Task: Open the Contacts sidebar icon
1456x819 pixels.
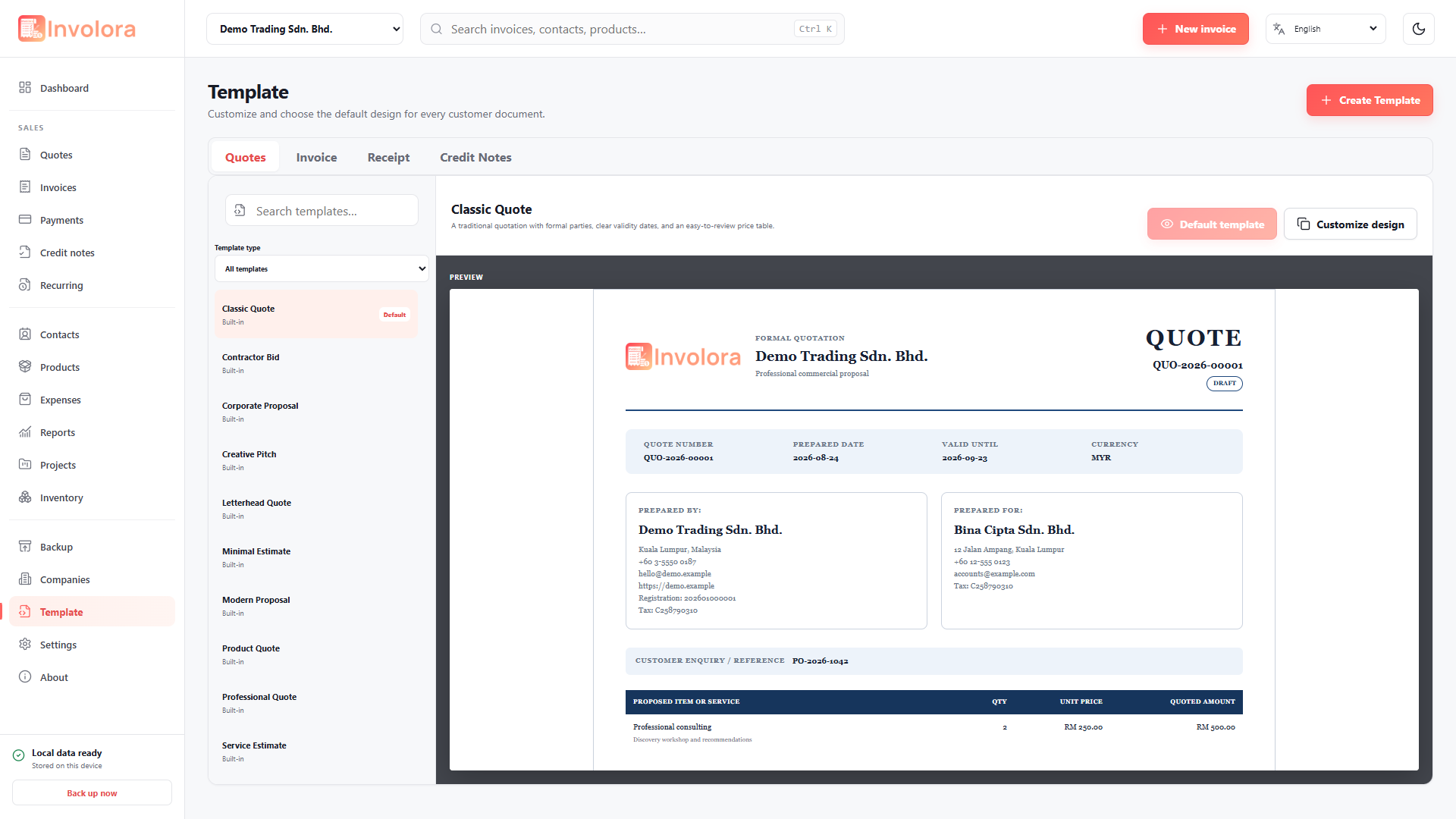Action: 25,334
